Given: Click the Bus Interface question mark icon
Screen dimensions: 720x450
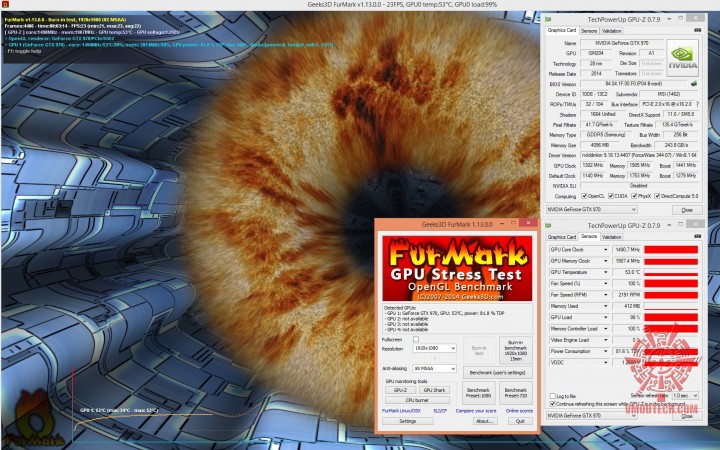Looking at the screenshot, I should [697, 104].
